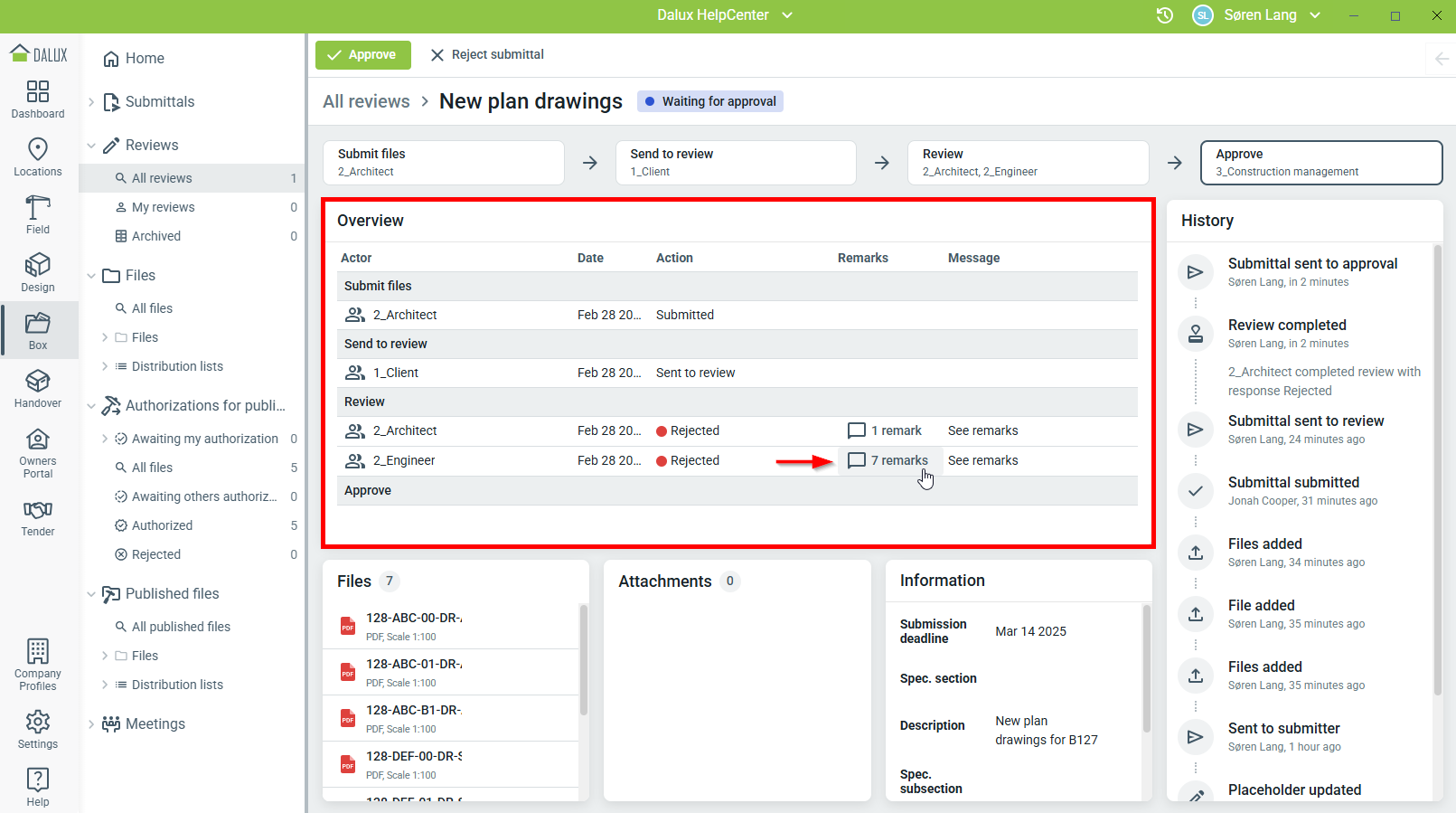Open file 128-ABC-00-DR in Files list
1456x813 pixels.
tap(413, 619)
